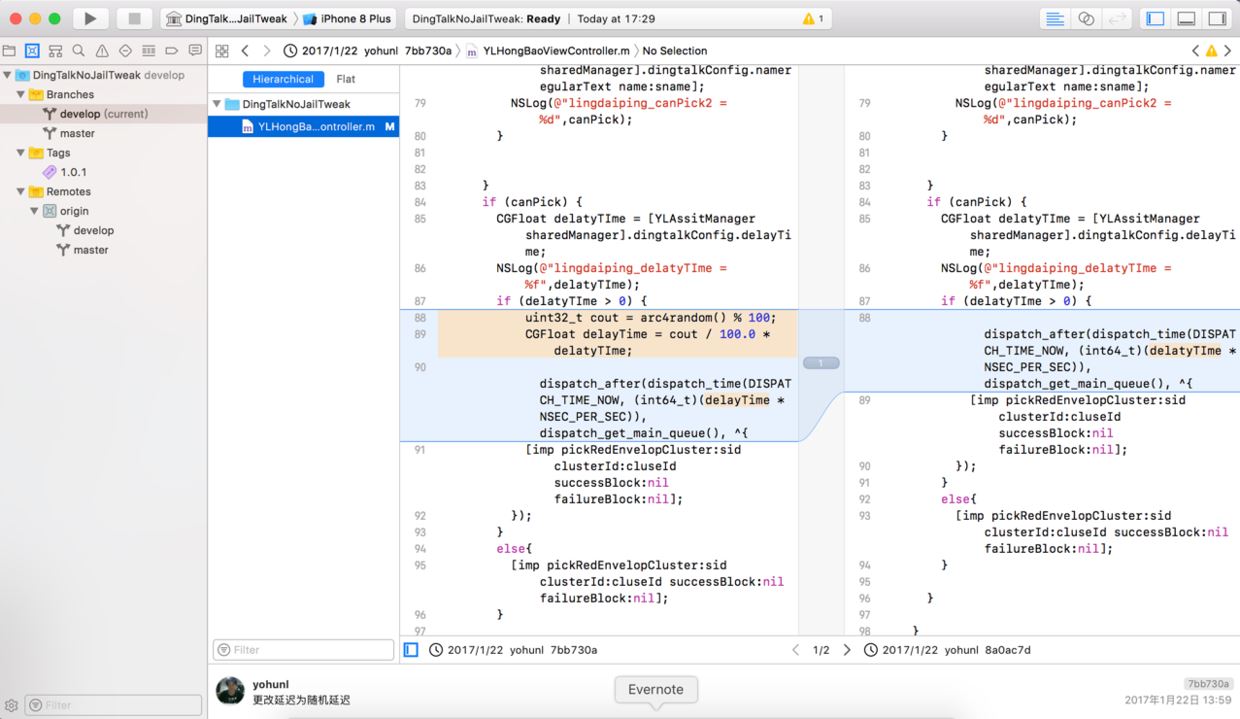Collapse the Tags group
Screen dimensions: 1240x719
pyautogui.click(x=21, y=153)
